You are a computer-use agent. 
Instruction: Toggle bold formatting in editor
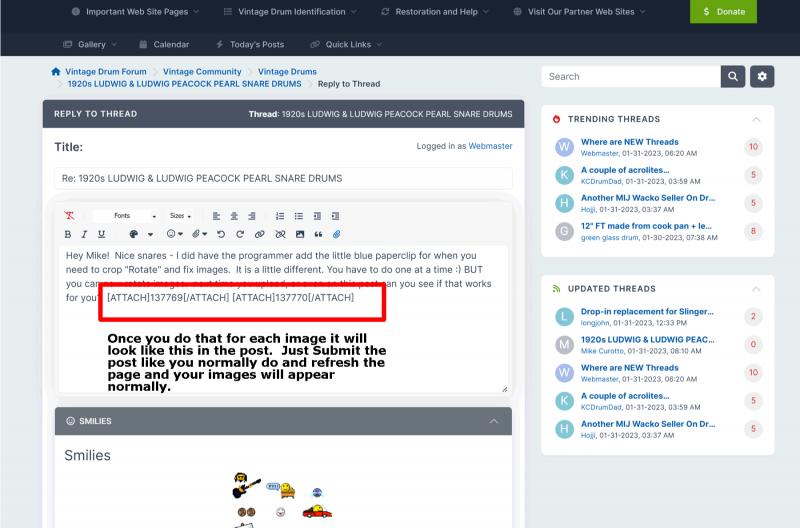coord(69,234)
